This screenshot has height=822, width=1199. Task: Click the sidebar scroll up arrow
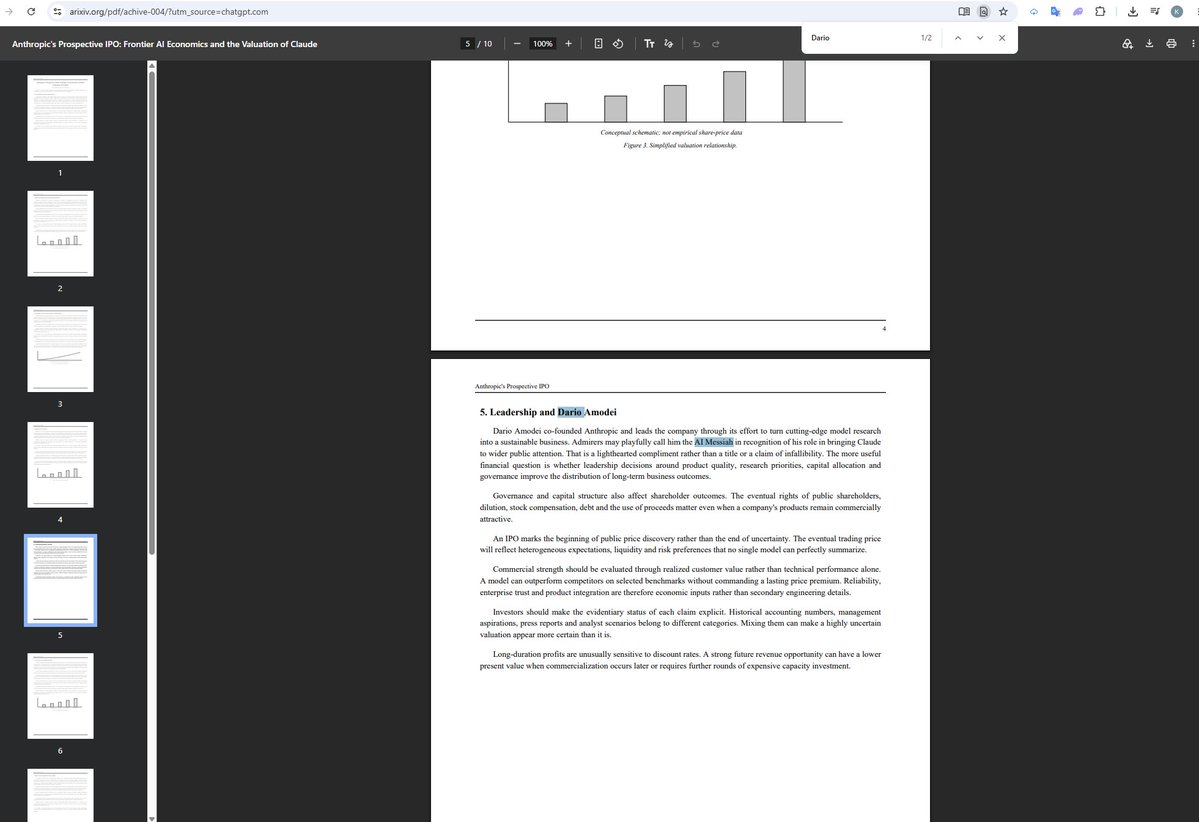pos(151,66)
